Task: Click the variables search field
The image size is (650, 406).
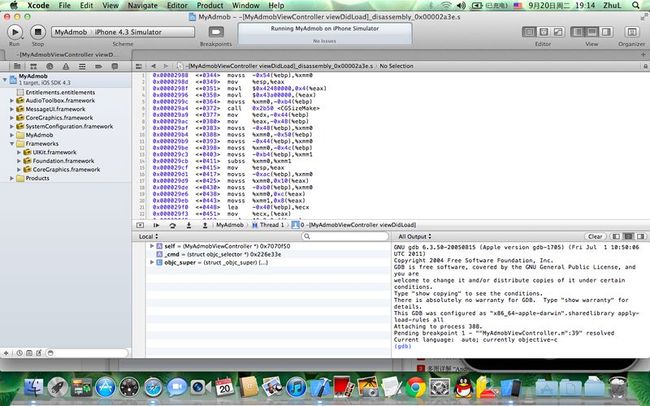Action: click(x=345, y=236)
